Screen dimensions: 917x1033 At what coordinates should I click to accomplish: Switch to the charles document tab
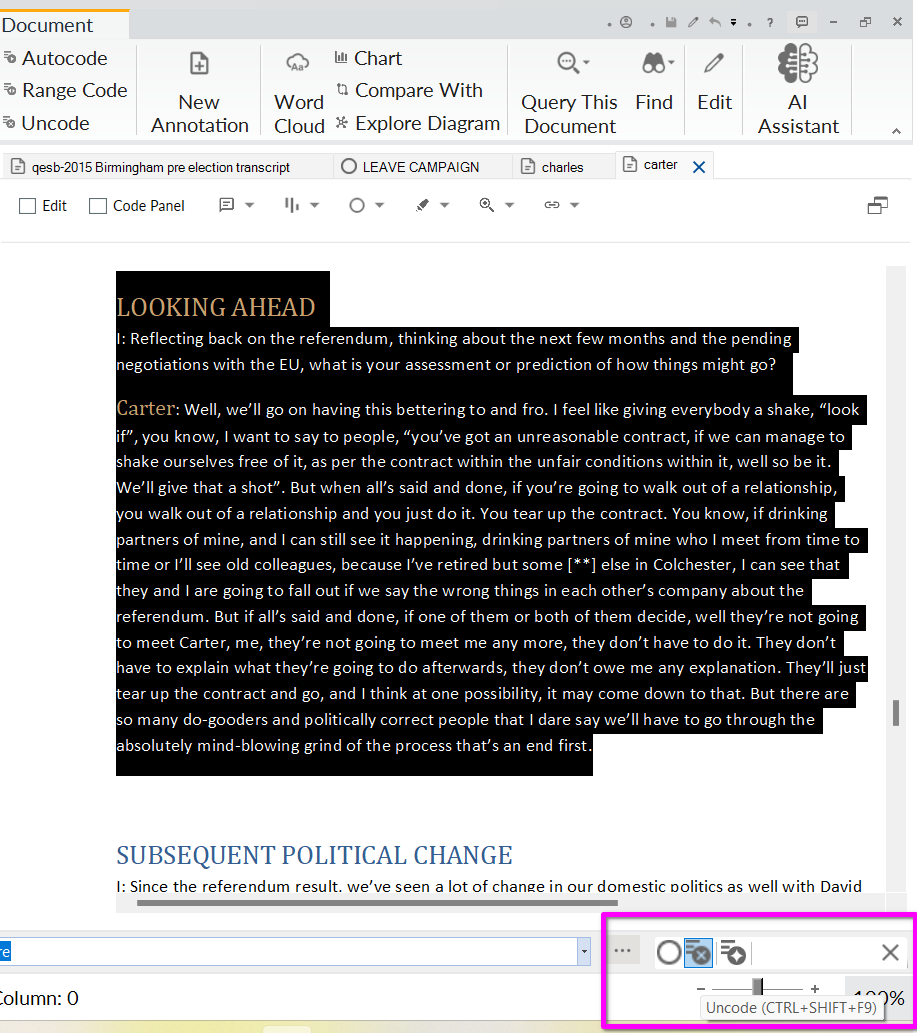[x=561, y=167]
